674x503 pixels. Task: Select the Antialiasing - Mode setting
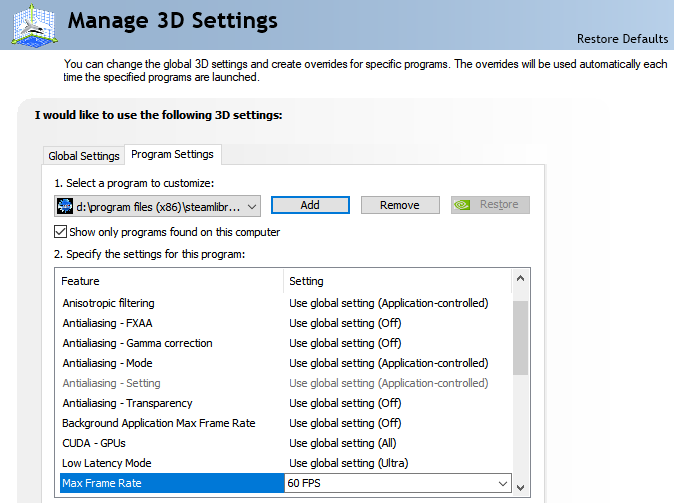click(107, 363)
